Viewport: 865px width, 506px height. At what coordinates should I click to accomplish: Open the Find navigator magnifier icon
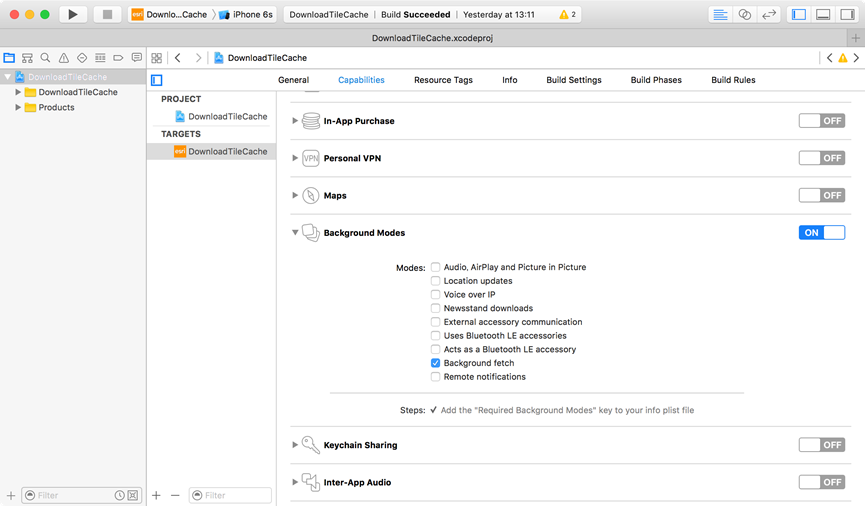[45, 58]
